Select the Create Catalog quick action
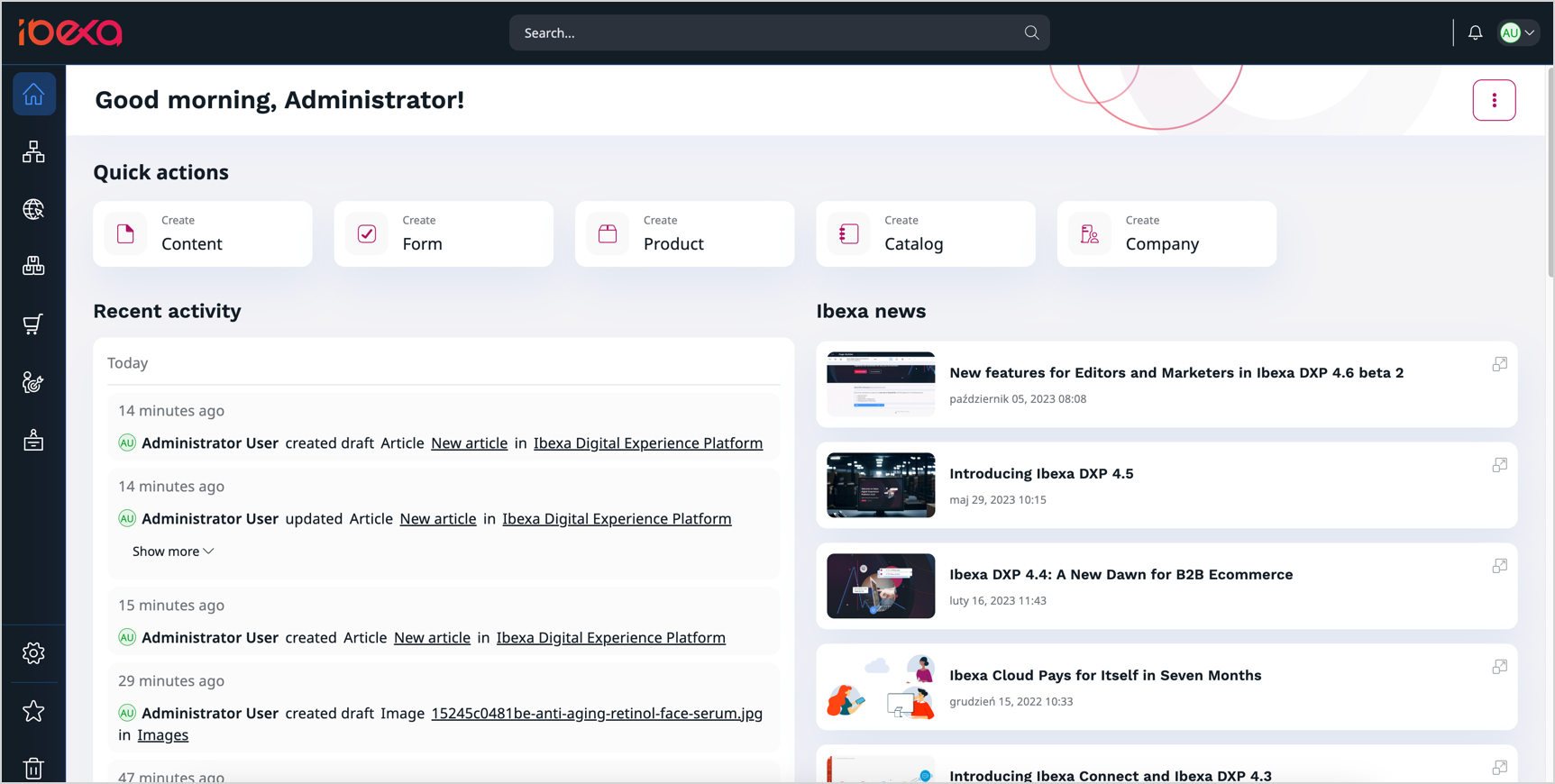The image size is (1555, 784). click(x=925, y=234)
